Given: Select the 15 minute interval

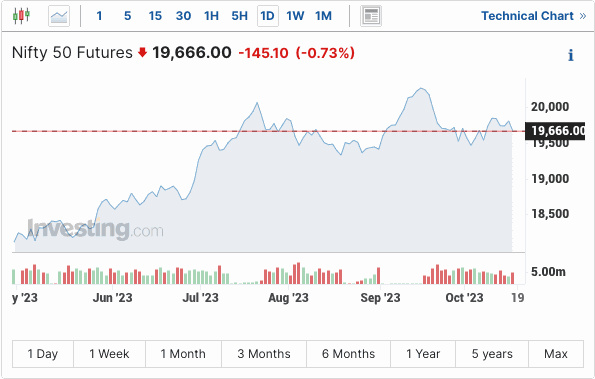Looking at the screenshot, I should pyautogui.click(x=155, y=16).
